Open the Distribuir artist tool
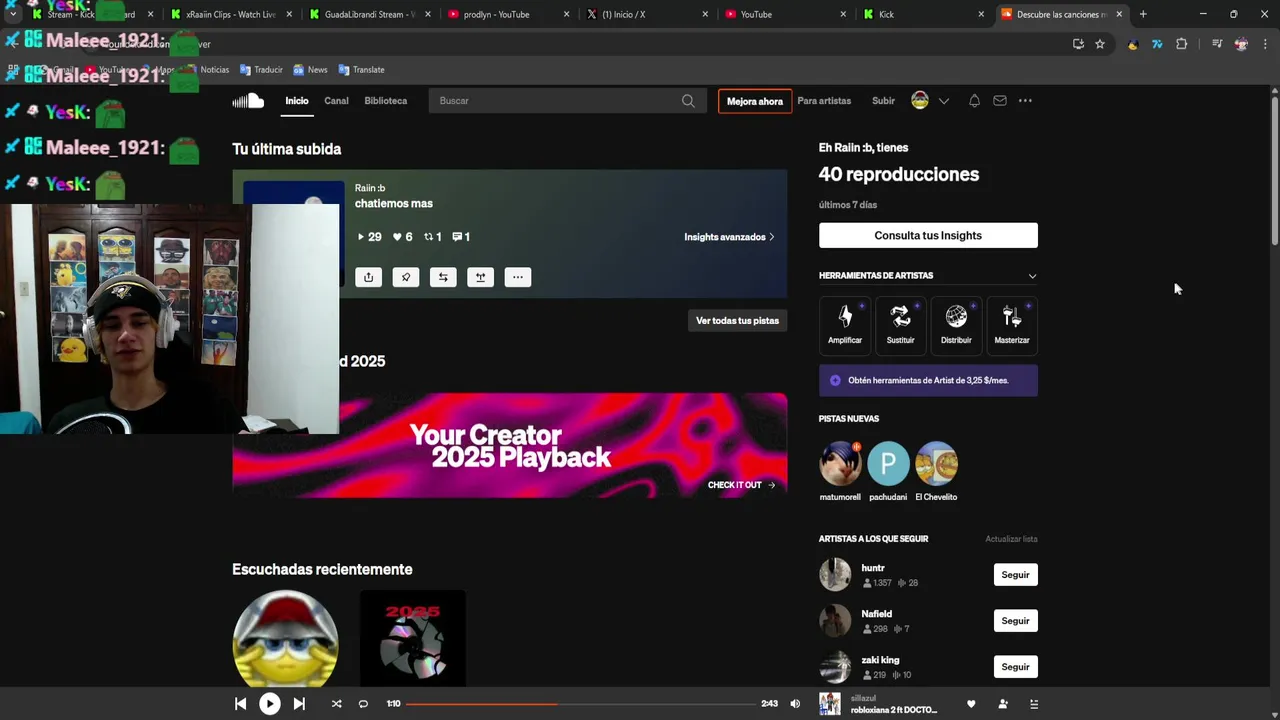1280x720 pixels. [x=956, y=324]
